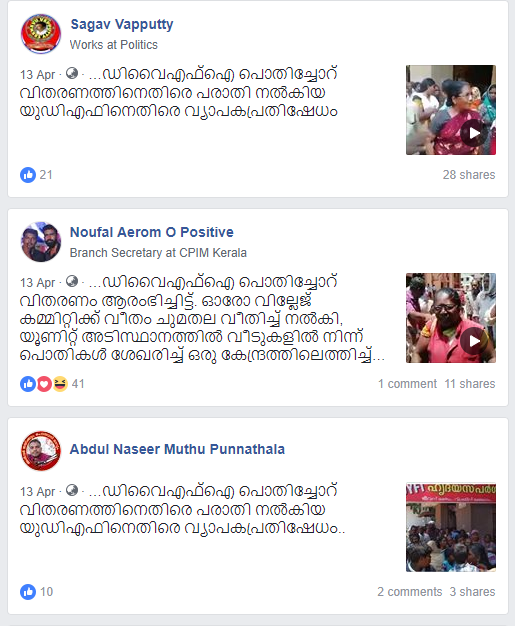515x626 pixels.
Task: View the 3 shares on Abdul Naseer's post
Action: coord(472,592)
